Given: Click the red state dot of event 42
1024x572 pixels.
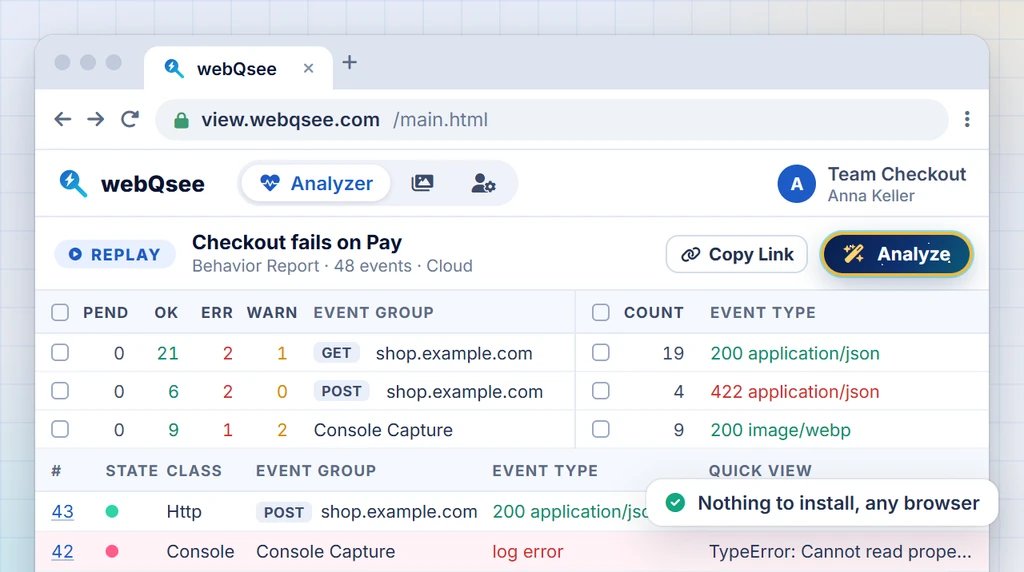Looking at the screenshot, I should (112, 552).
